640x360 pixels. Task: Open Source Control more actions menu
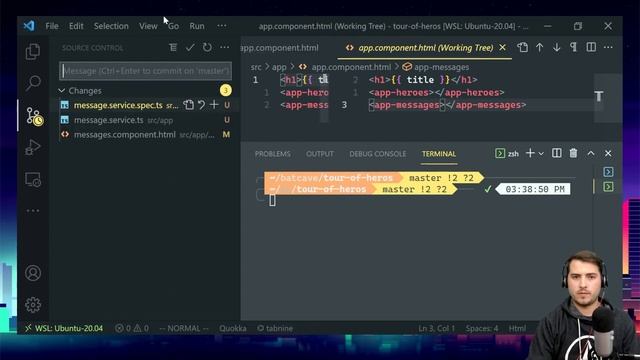(224, 48)
